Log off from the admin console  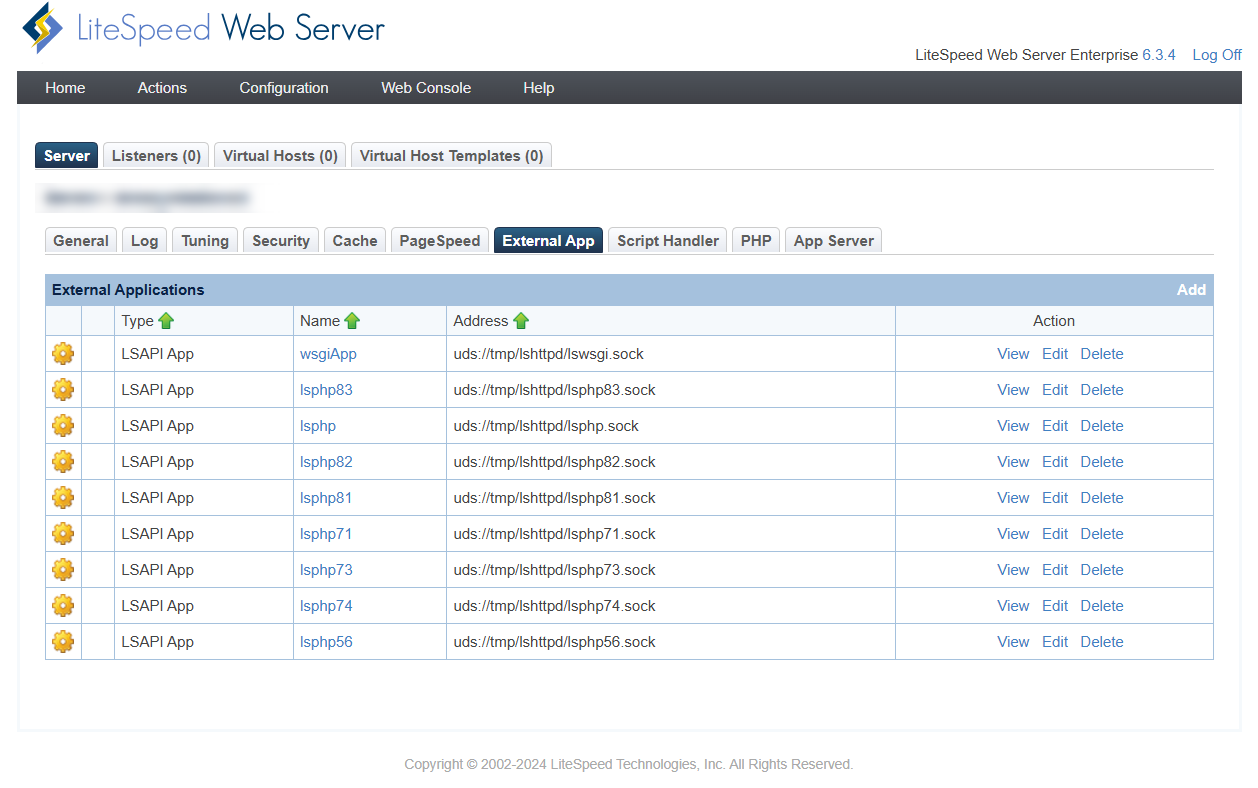[1217, 55]
